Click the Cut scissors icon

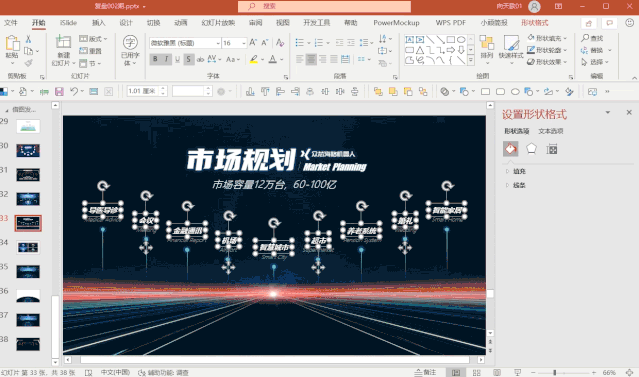(28, 39)
